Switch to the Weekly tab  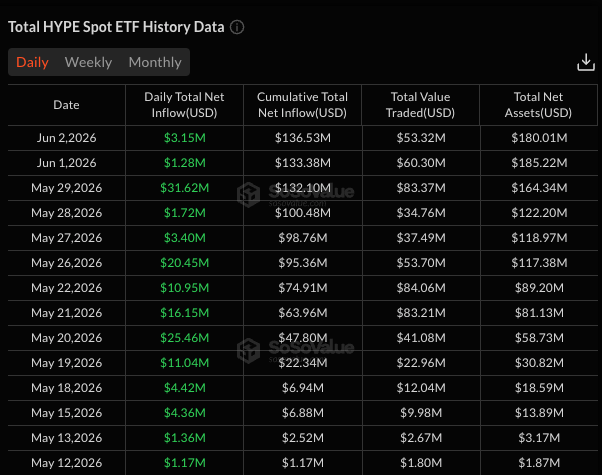point(88,62)
